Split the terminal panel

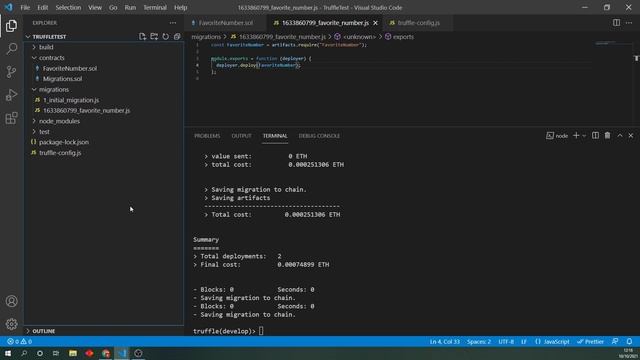pyautogui.click(x=596, y=136)
